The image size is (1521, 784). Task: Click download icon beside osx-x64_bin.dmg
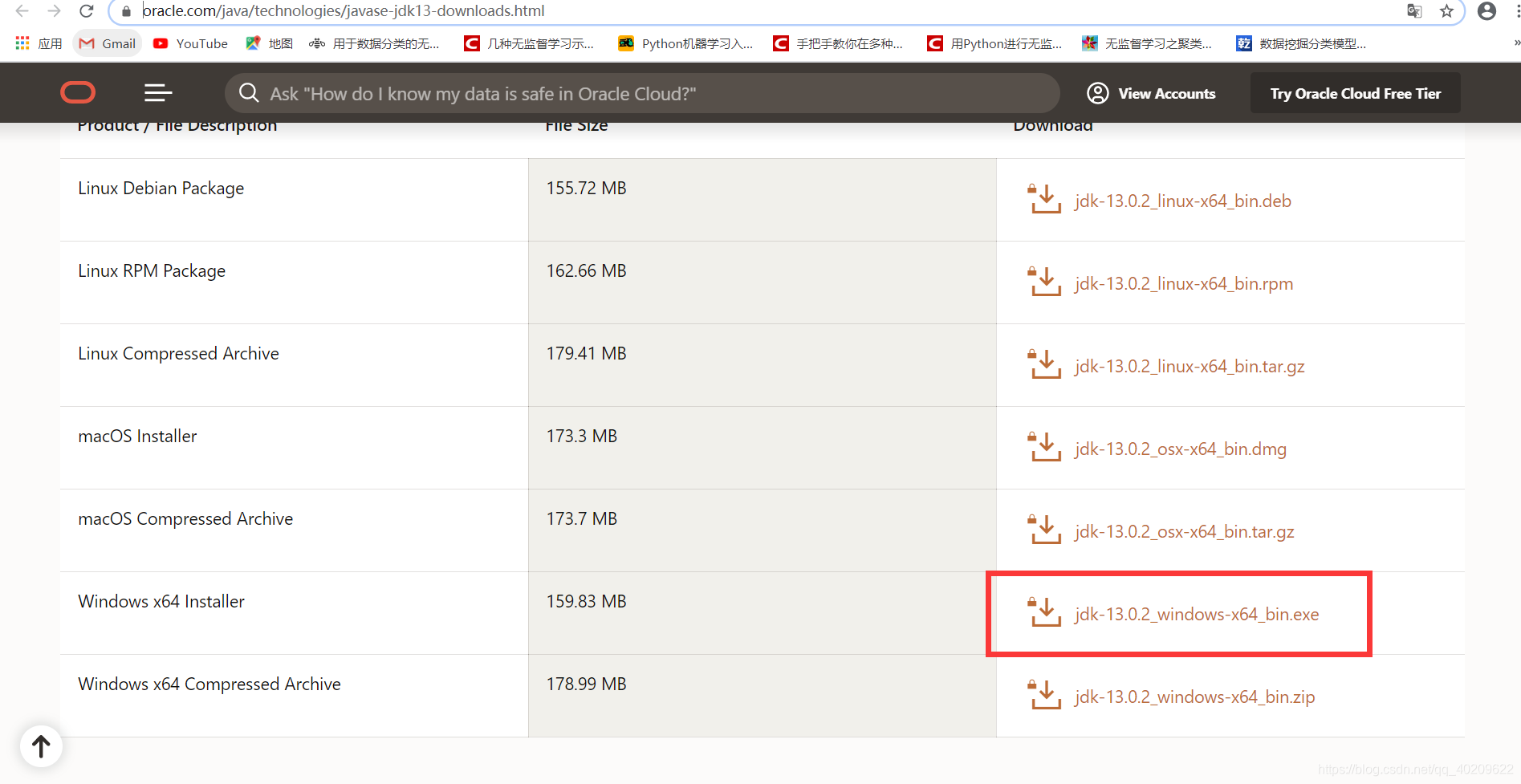1044,447
